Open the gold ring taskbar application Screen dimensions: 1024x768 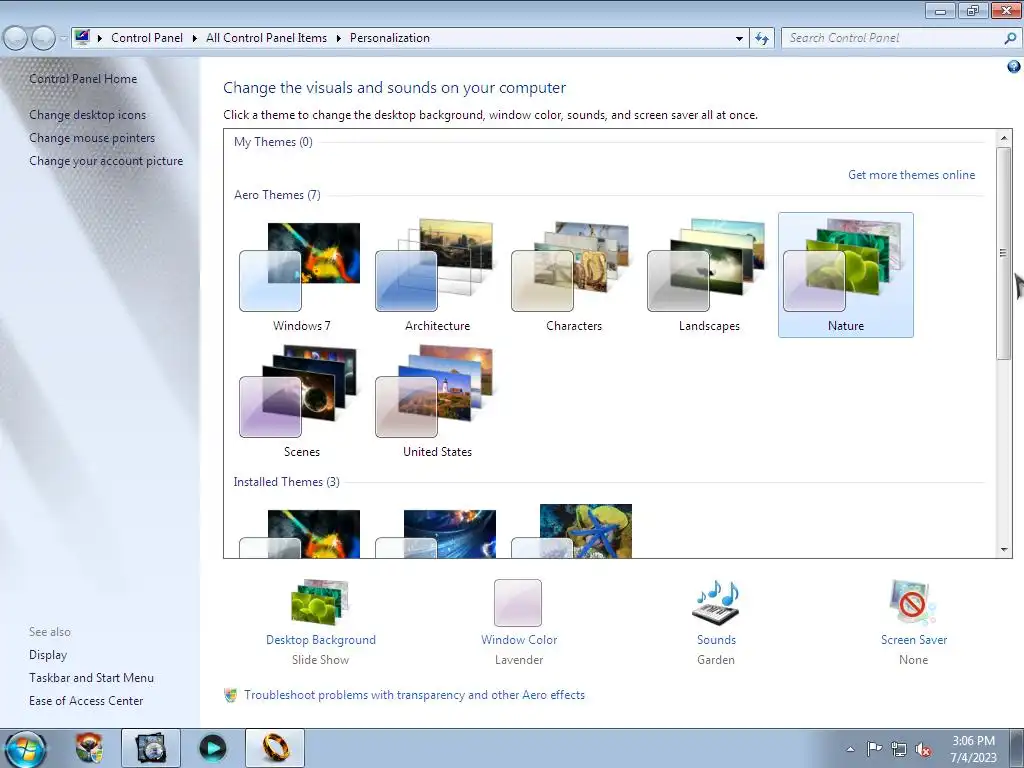point(275,748)
